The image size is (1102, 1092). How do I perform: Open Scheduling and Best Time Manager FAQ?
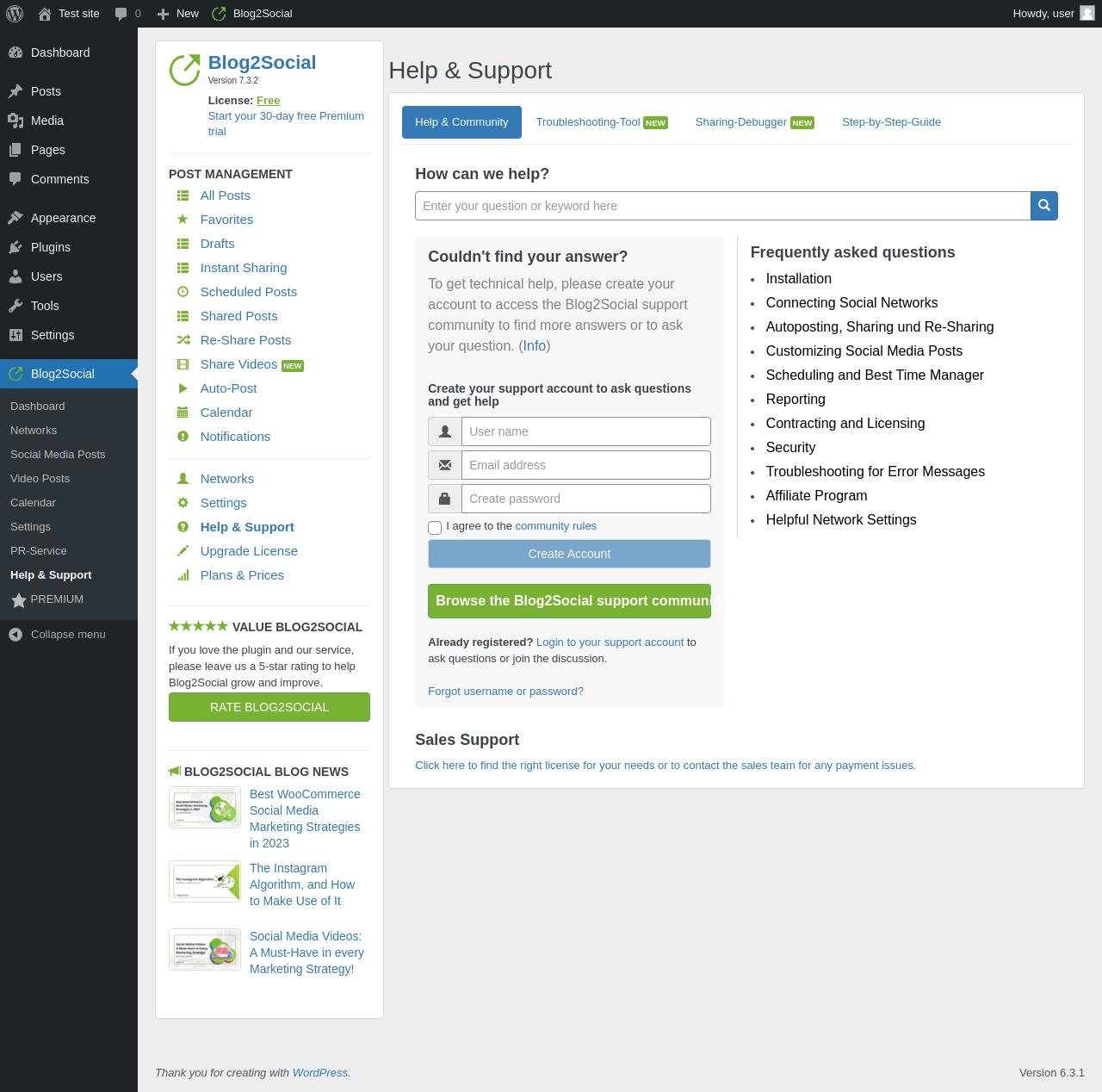click(x=875, y=375)
